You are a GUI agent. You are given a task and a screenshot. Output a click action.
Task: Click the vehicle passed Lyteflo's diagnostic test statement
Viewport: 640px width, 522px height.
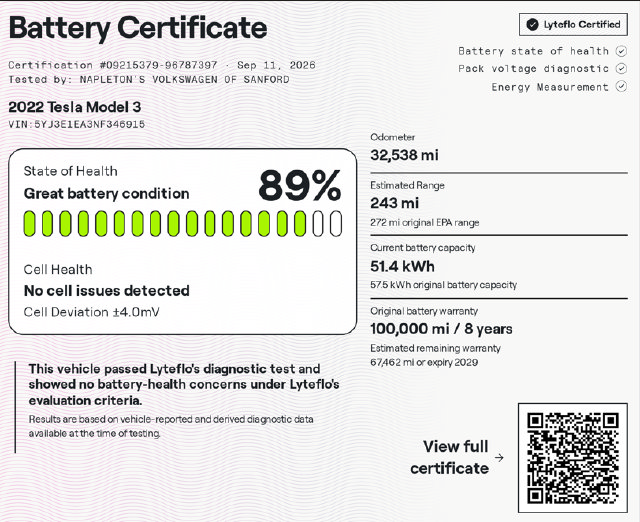184,385
